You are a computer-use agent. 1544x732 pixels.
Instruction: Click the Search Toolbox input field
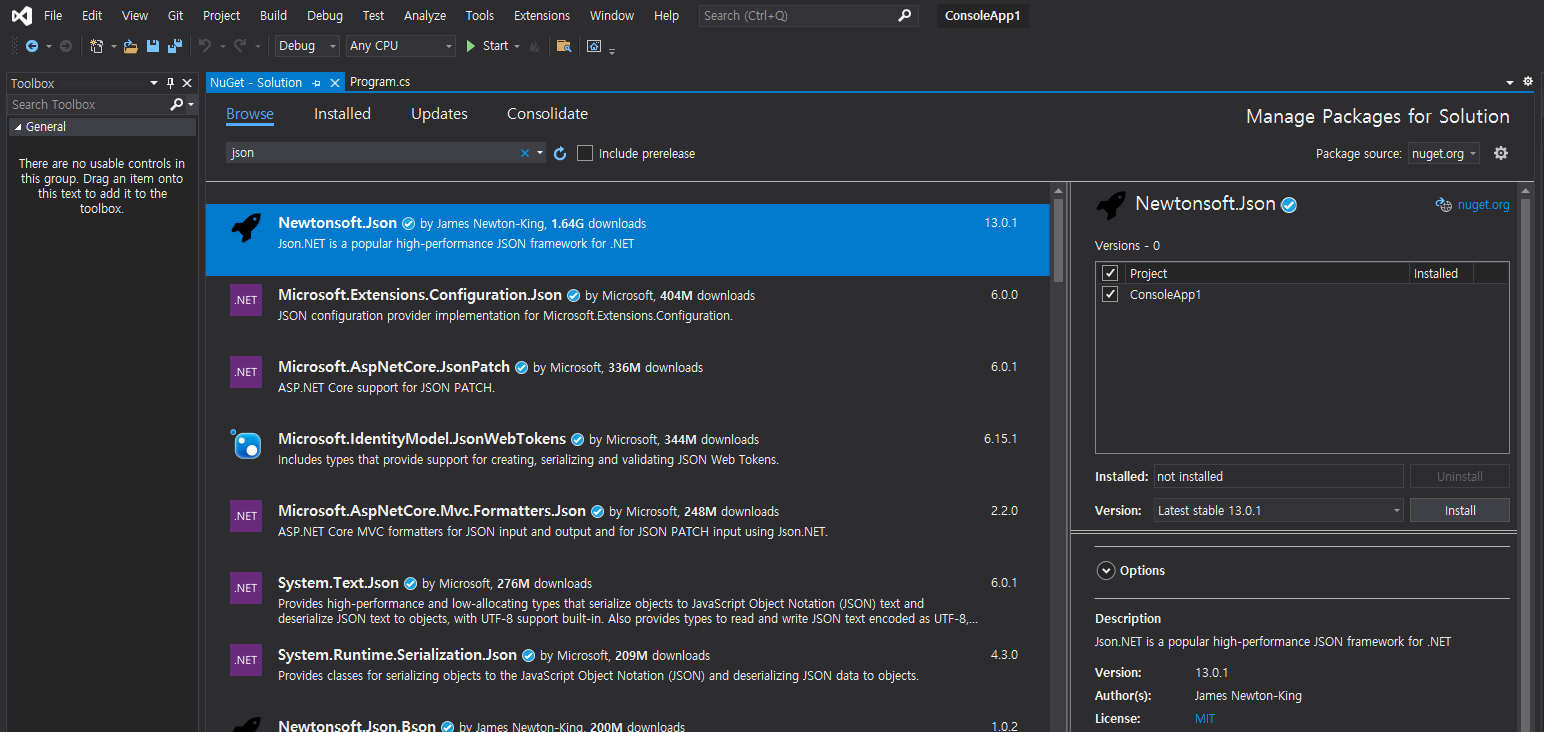(88, 104)
